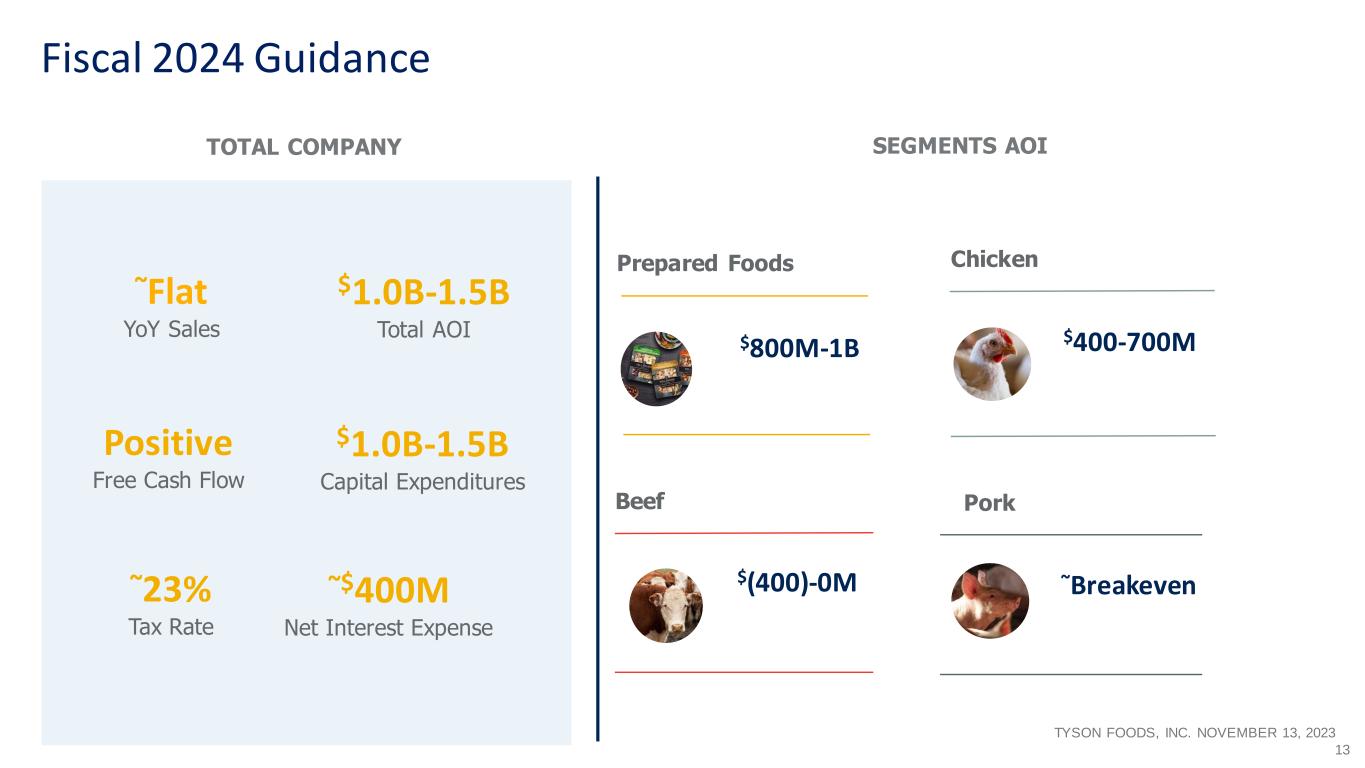The width and height of the screenshot is (1365, 768).
Task: Click the pork pig circular photo
Action: coord(990,601)
